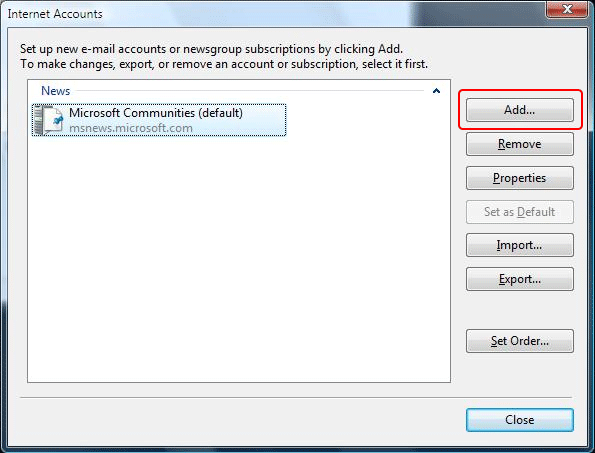595x453 pixels.
Task: Import an account with the Import... button
Action: [x=519, y=245]
